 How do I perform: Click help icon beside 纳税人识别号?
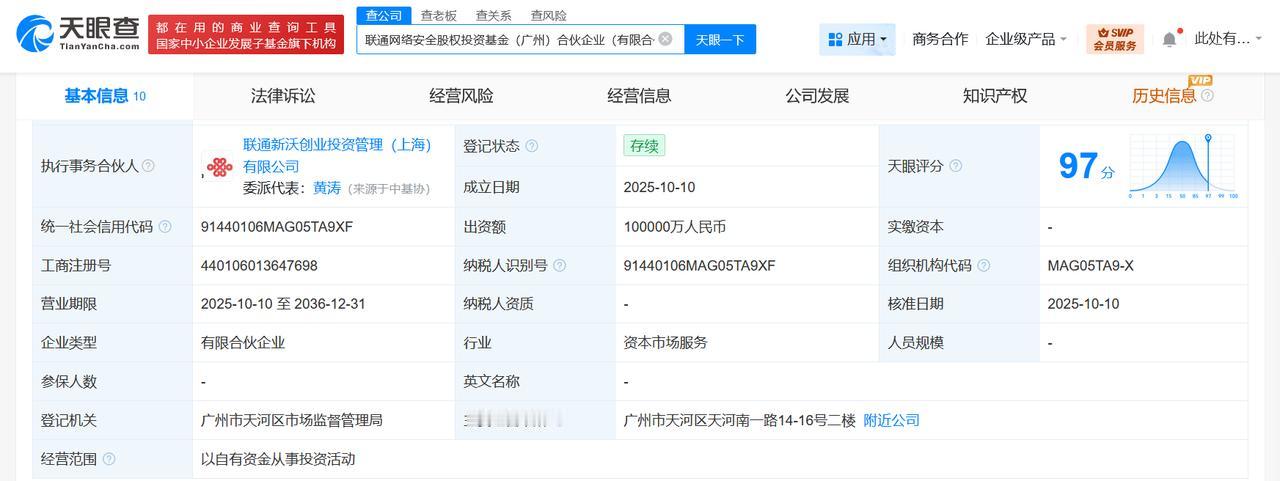559,266
